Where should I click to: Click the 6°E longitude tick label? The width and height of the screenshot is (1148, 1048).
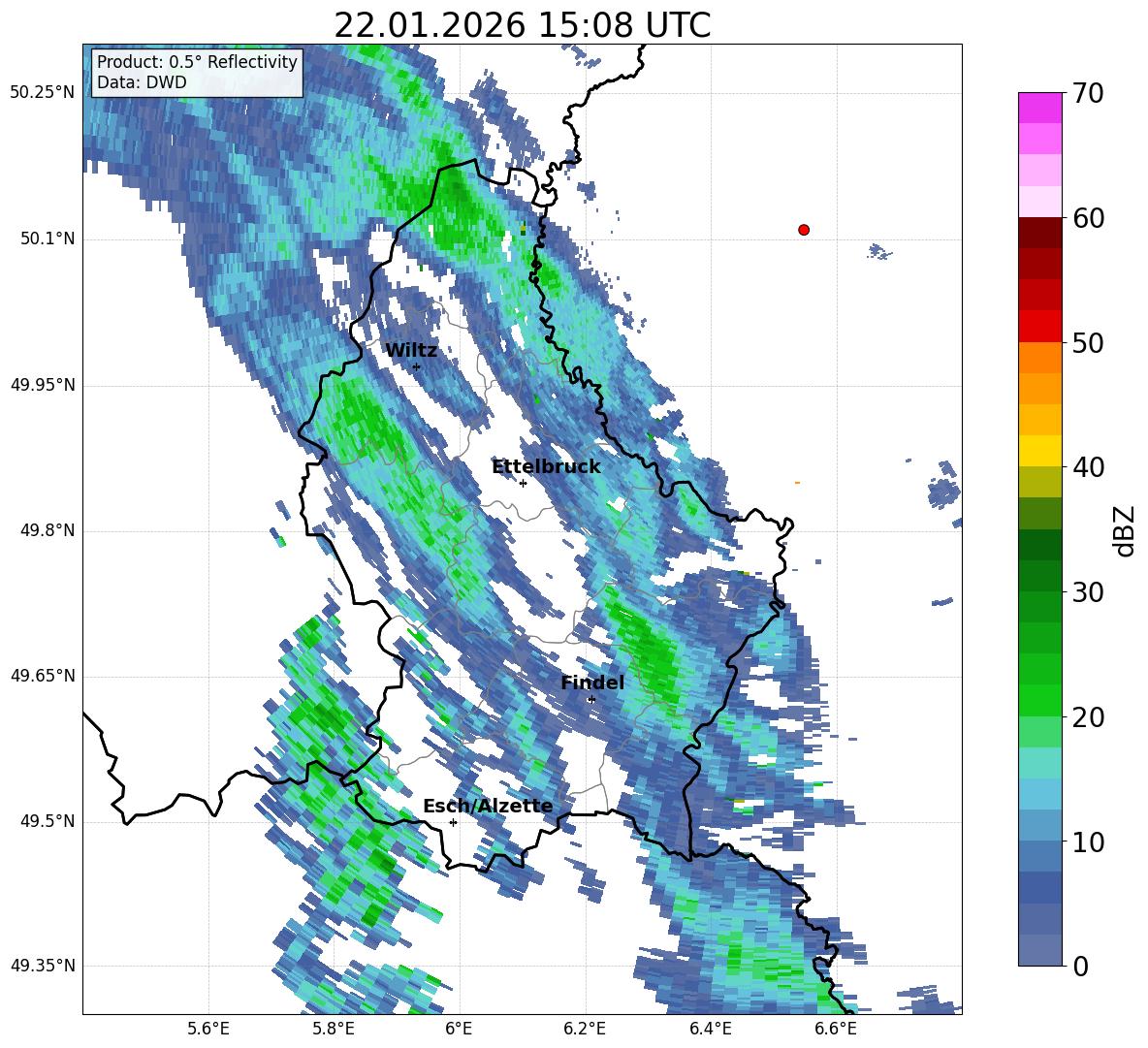coord(459,1029)
